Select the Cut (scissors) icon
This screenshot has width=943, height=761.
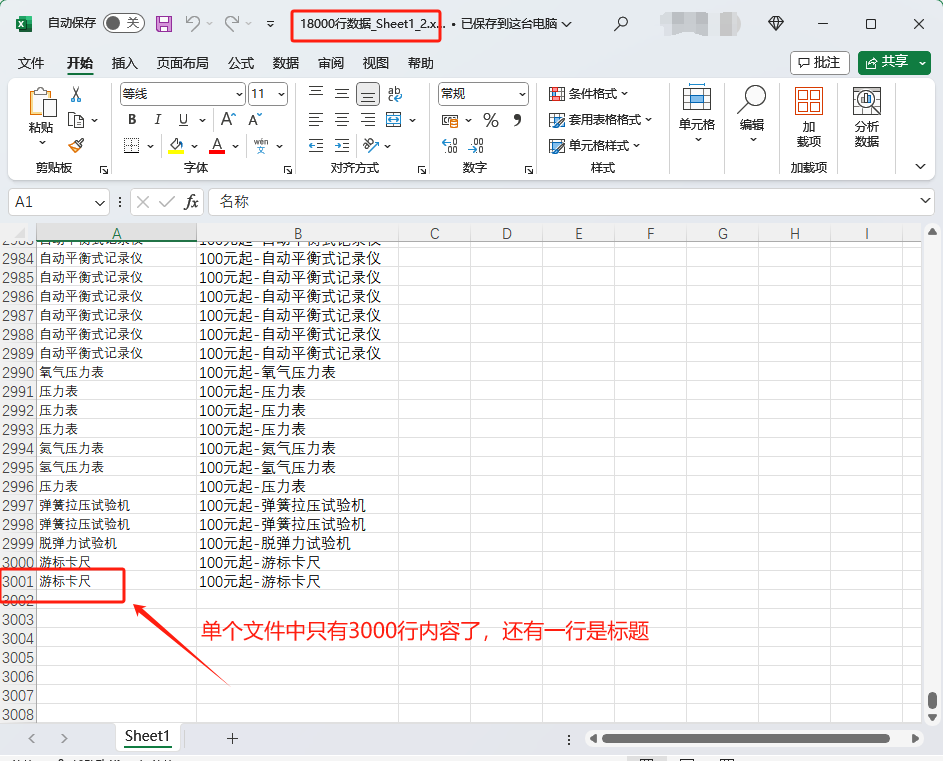76,95
